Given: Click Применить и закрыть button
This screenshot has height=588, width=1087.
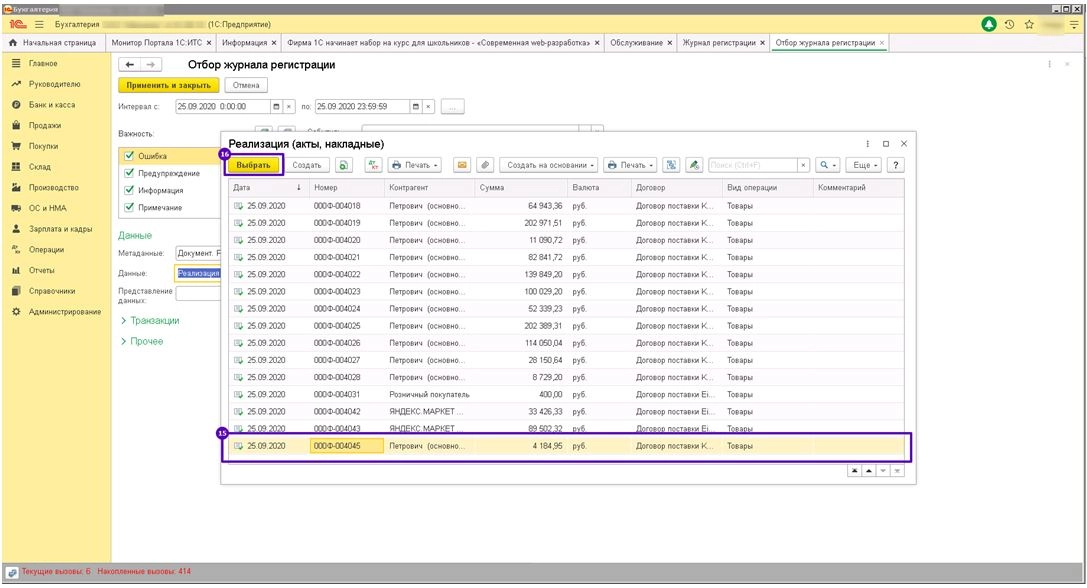Looking at the screenshot, I should click(168, 85).
